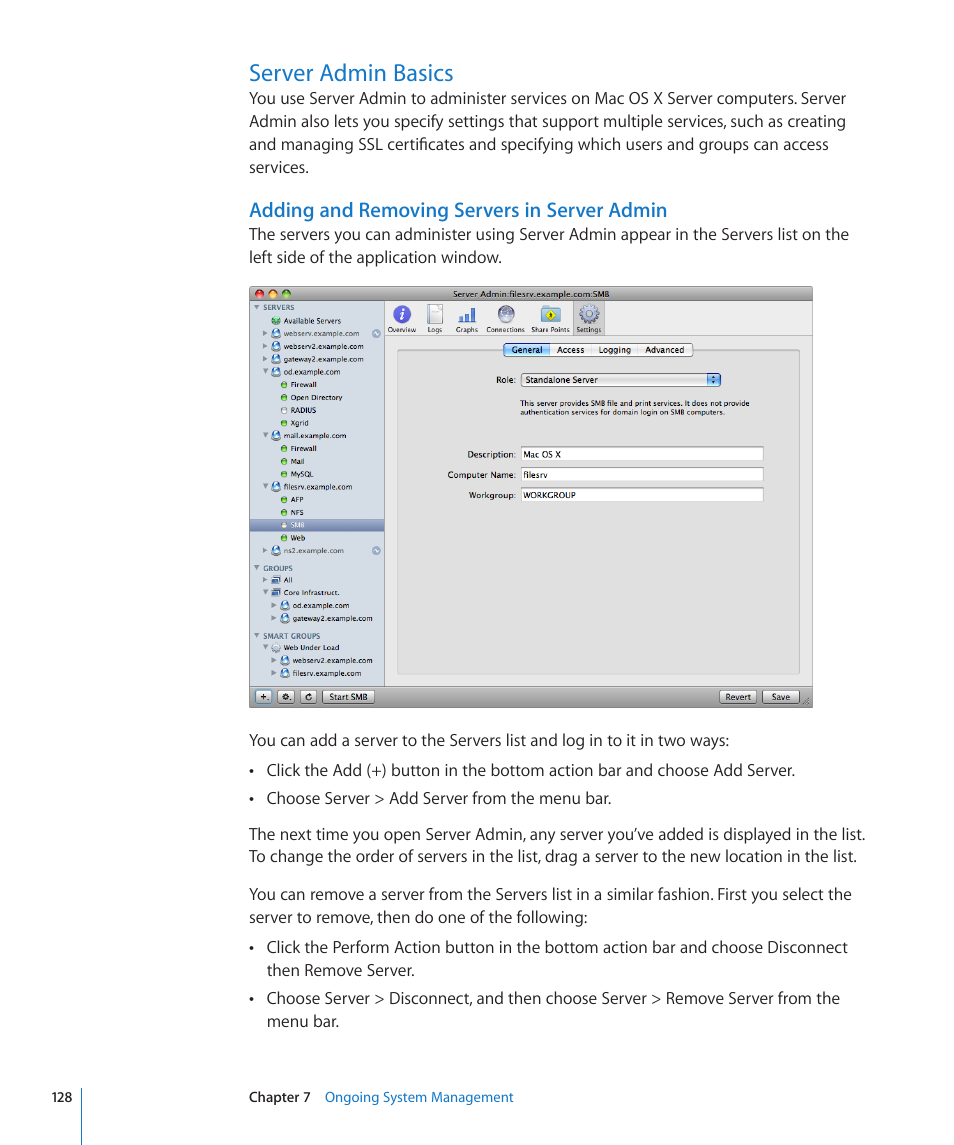
Task: Select the Mail service under mail.example.com
Action: pos(297,462)
